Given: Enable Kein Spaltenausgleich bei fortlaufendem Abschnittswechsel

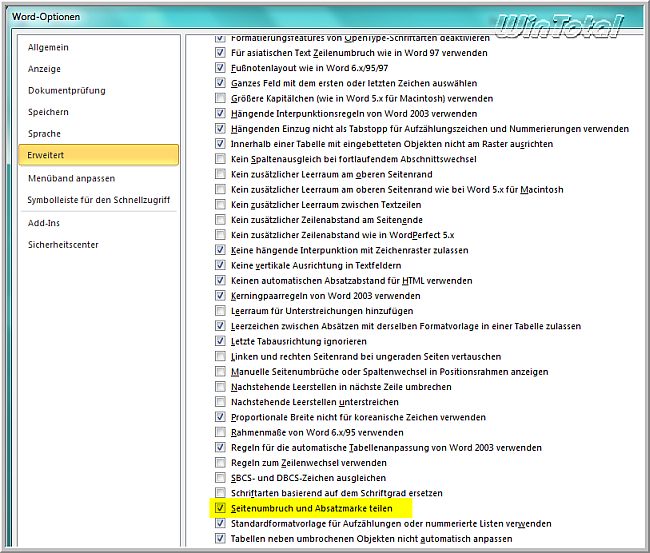Looking at the screenshot, I should click(220, 159).
